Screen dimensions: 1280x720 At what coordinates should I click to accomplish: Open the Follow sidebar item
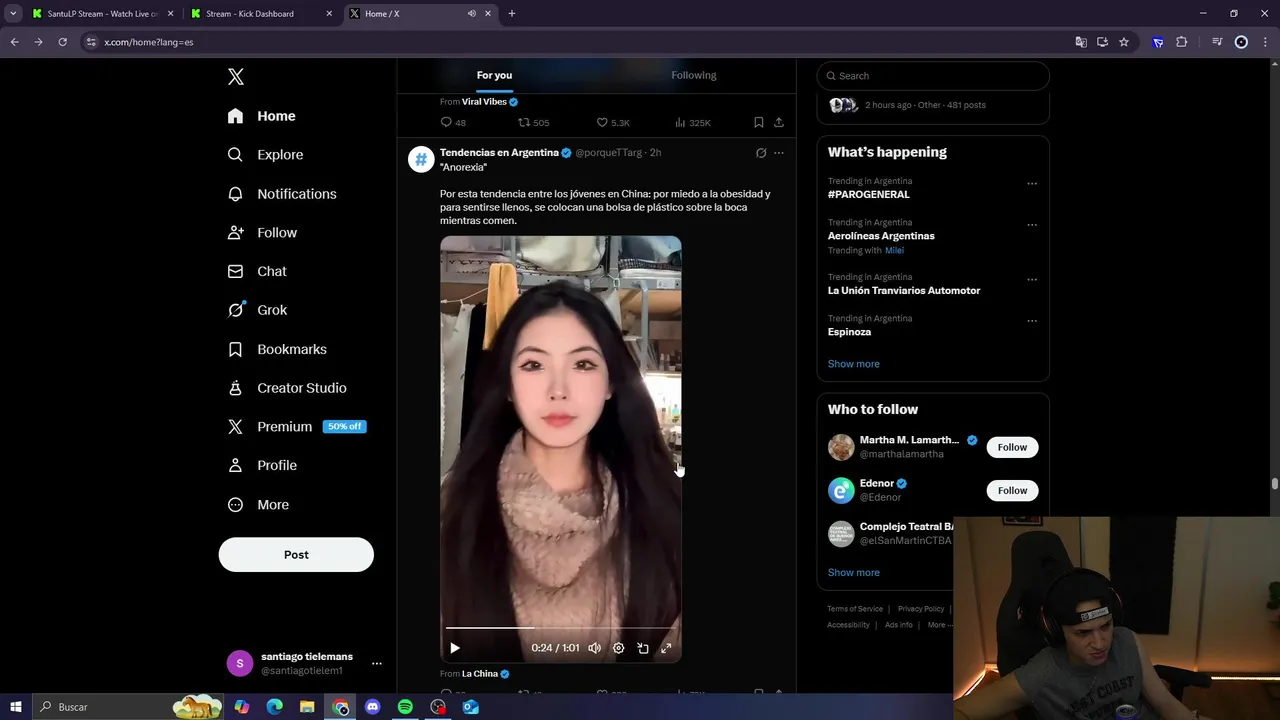click(x=263, y=232)
